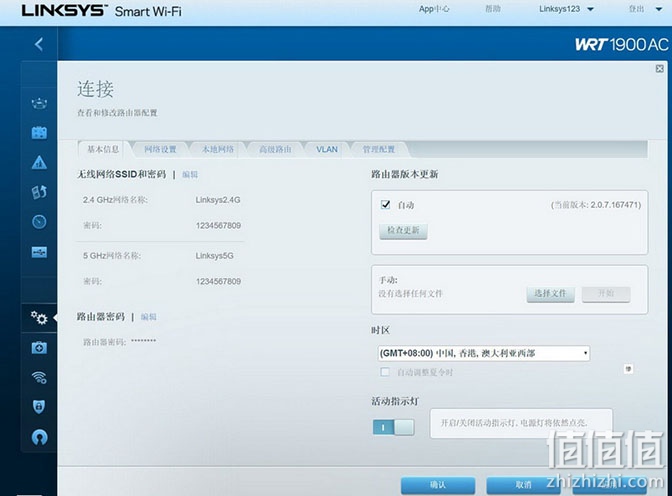
Task: Click the masked router password value
Action: [144, 341]
